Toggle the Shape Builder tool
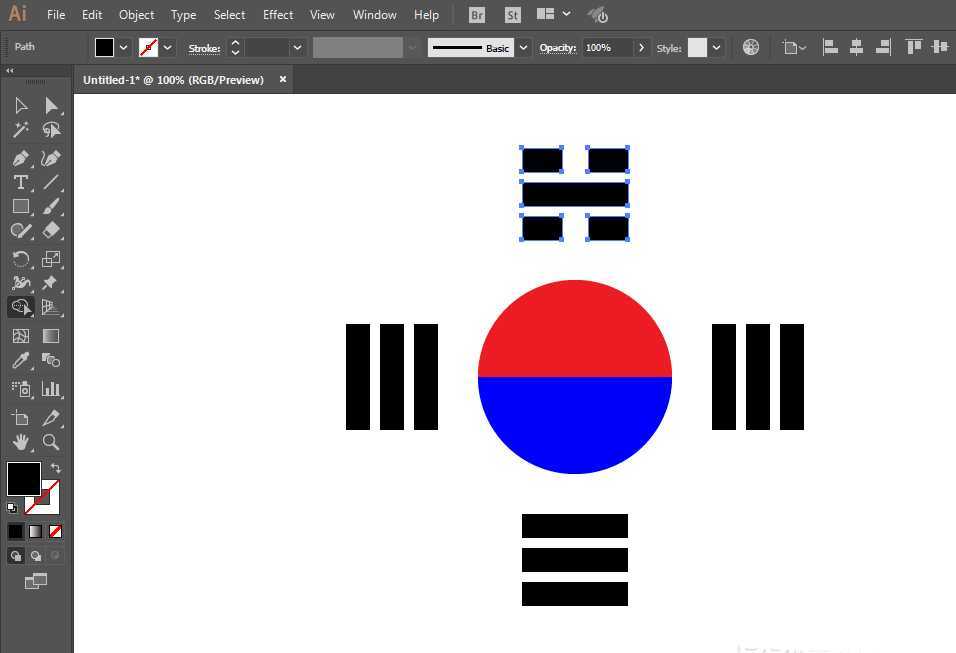Image resolution: width=956 pixels, height=653 pixels. coord(21,307)
